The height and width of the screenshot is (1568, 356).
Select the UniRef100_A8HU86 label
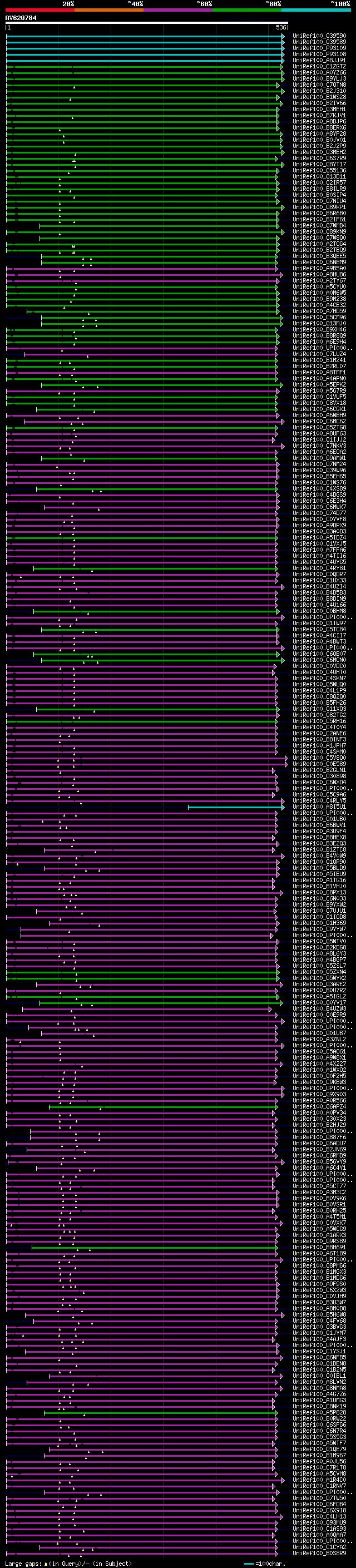tap(319, 275)
